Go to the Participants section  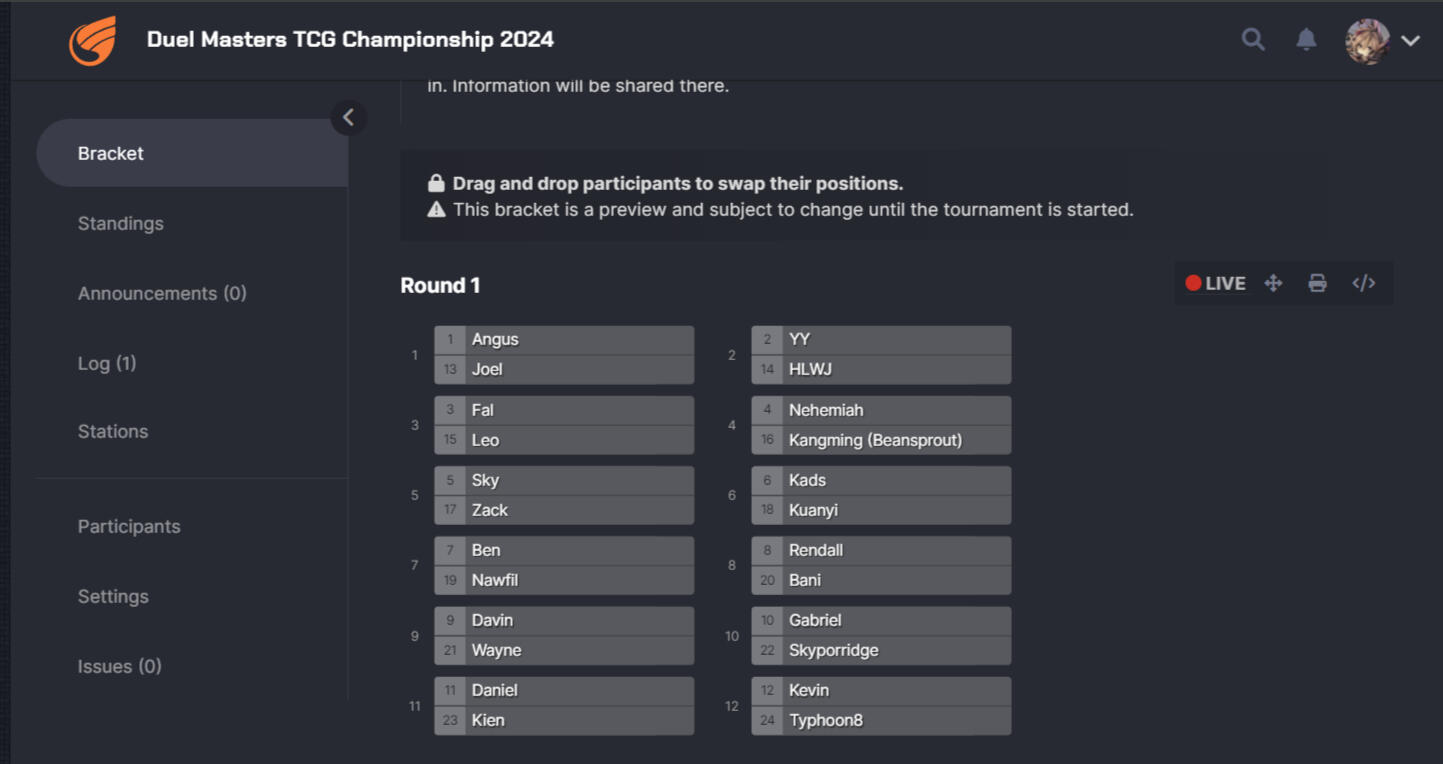coord(129,526)
